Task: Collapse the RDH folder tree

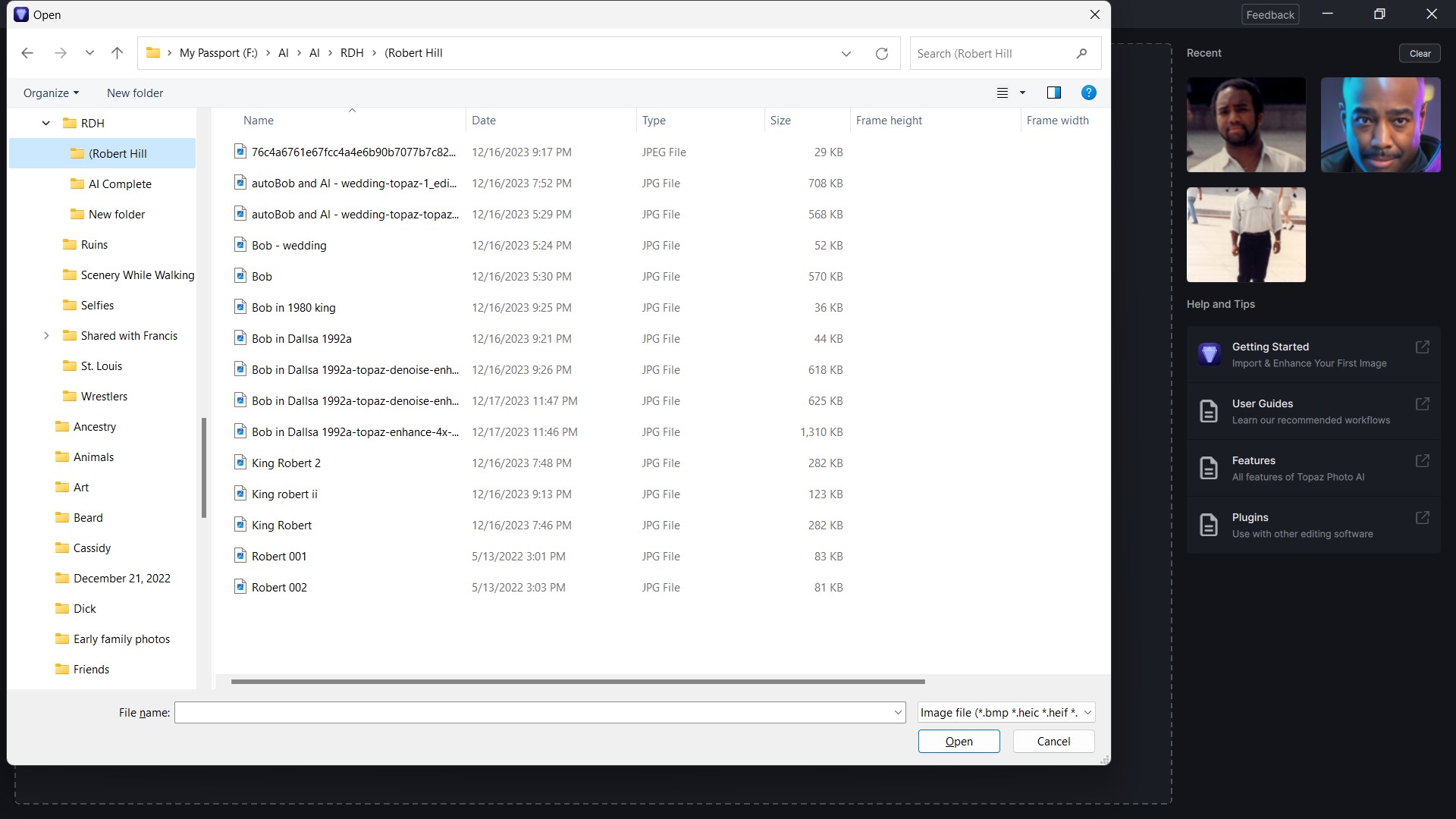Action: [x=46, y=123]
